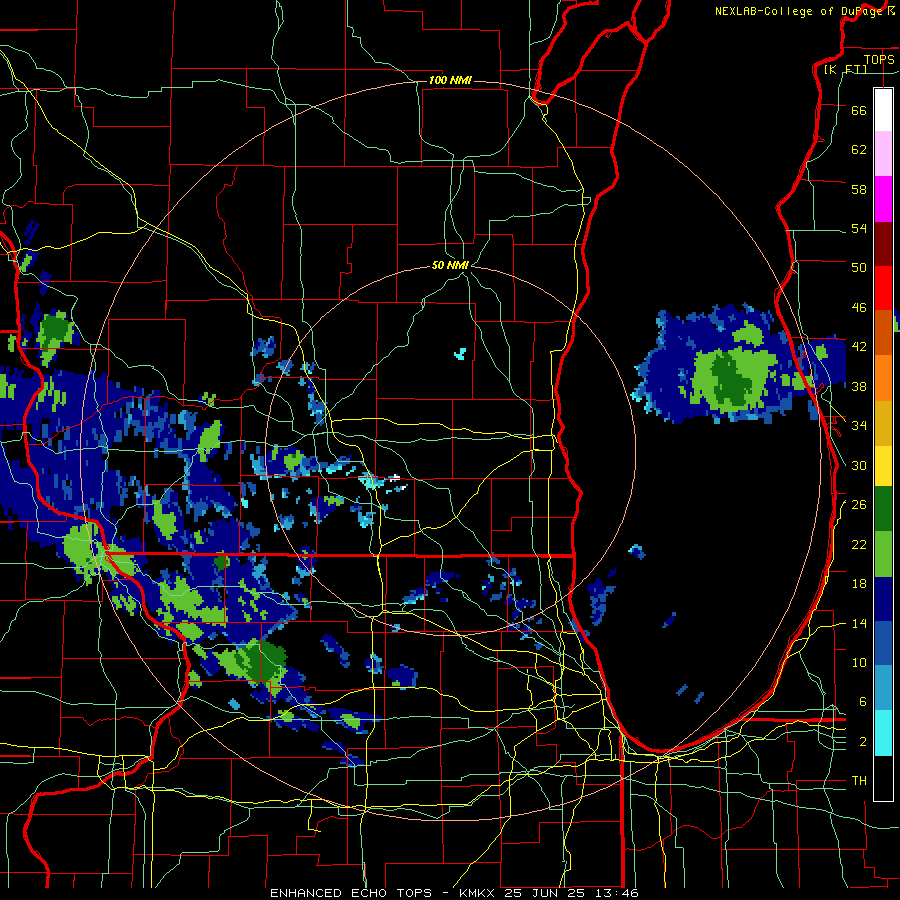This screenshot has width=900, height=900.
Task: Select the dark green 26 kft legend swatch
Action: tap(883, 509)
